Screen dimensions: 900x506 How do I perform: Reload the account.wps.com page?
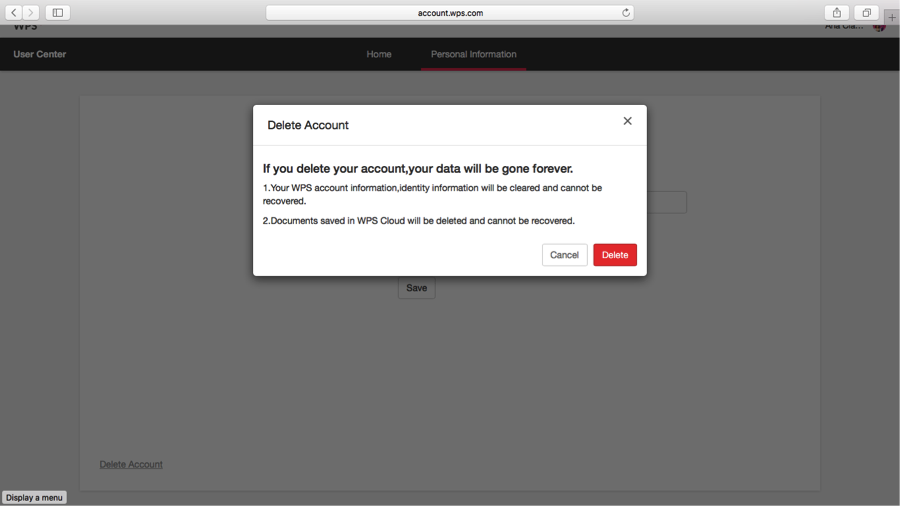pyautogui.click(x=626, y=13)
